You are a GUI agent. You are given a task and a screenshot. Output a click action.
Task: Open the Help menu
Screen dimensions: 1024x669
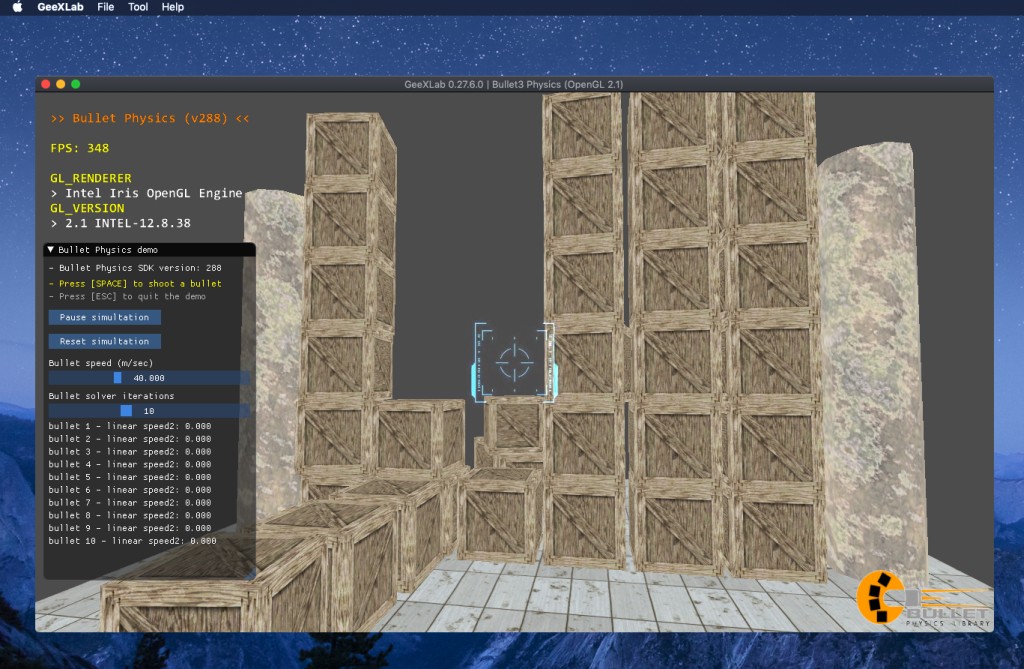click(172, 7)
